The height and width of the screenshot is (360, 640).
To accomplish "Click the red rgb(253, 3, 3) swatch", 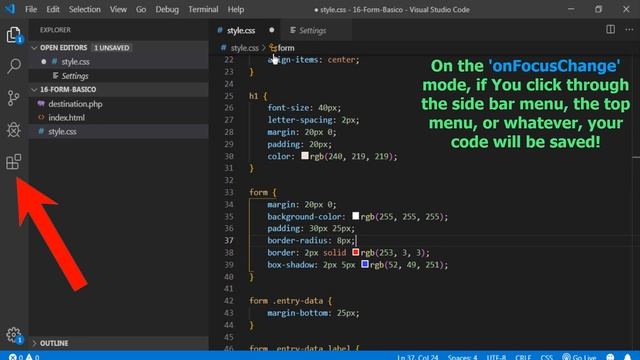I will (356, 252).
